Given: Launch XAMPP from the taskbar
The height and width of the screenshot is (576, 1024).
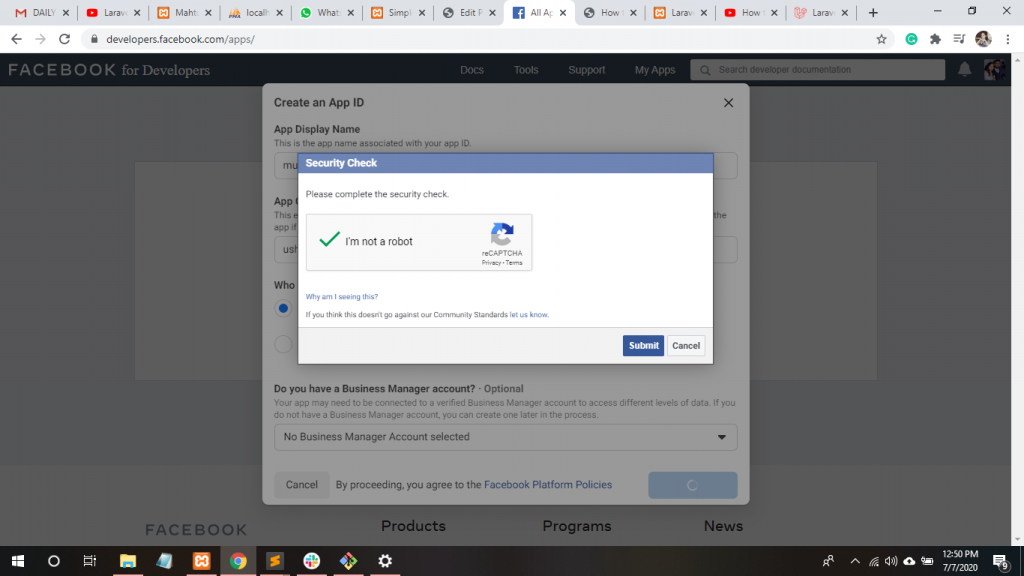Looking at the screenshot, I should click(x=201, y=561).
